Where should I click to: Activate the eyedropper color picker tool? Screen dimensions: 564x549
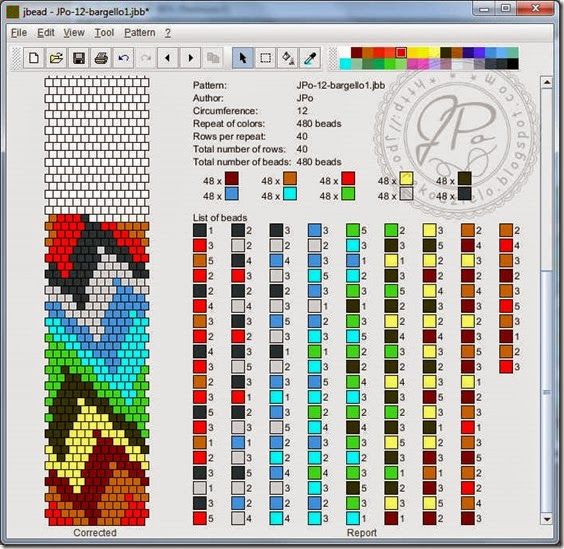point(310,58)
